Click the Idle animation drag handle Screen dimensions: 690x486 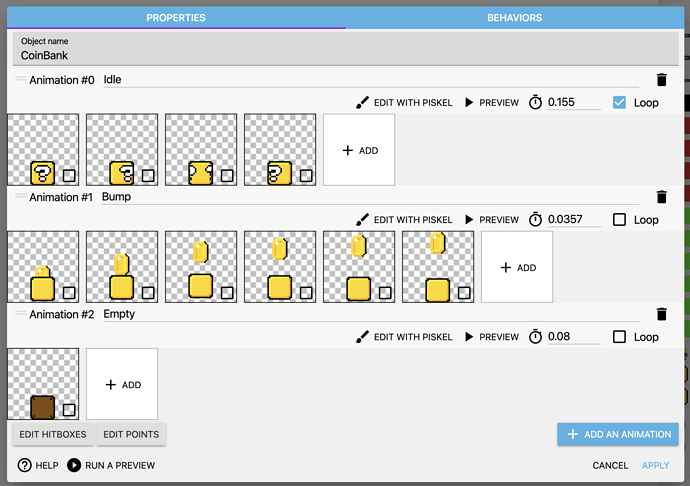21,79
